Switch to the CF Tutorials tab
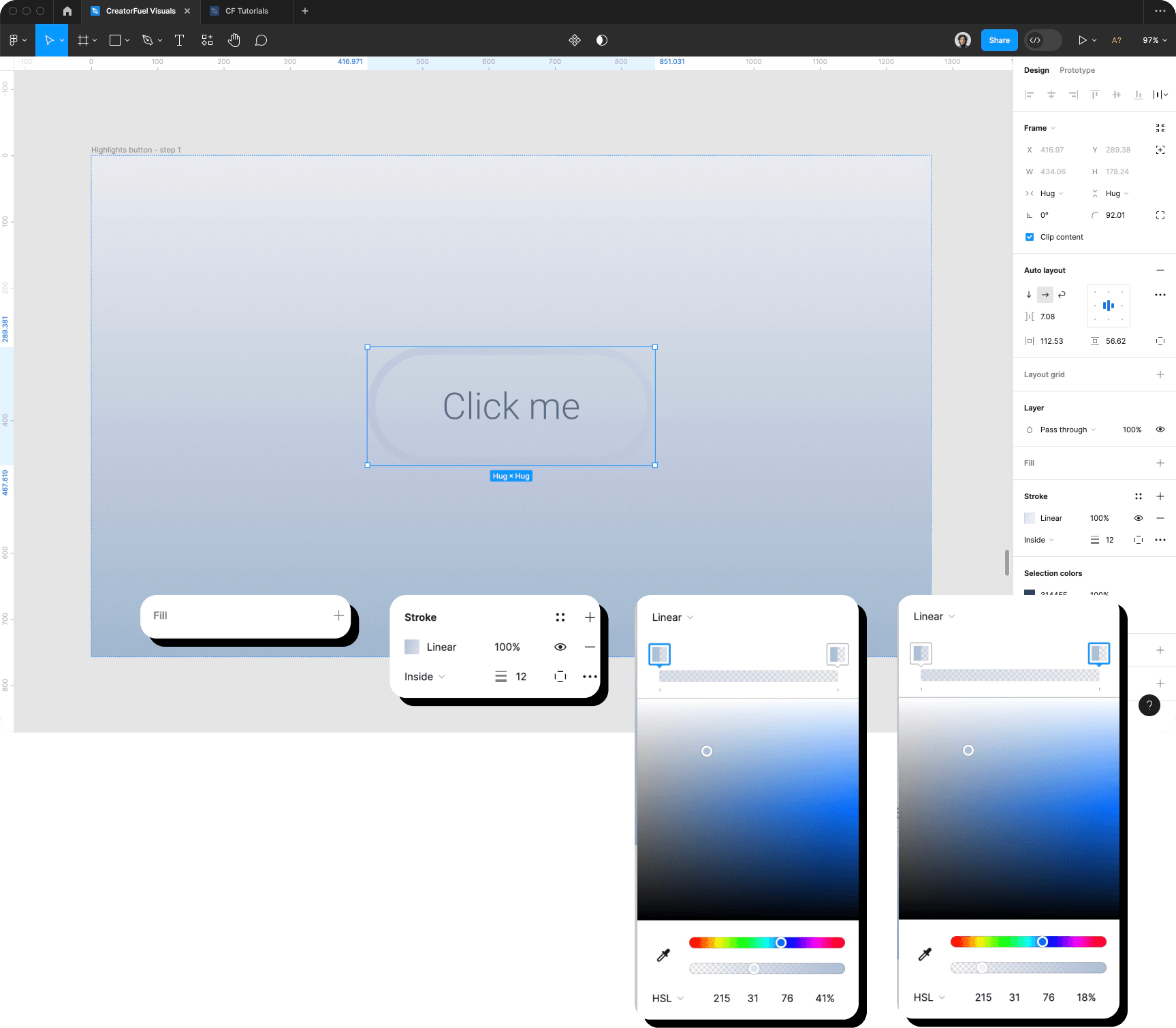1176x1028 pixels. (x=245, y=11)
